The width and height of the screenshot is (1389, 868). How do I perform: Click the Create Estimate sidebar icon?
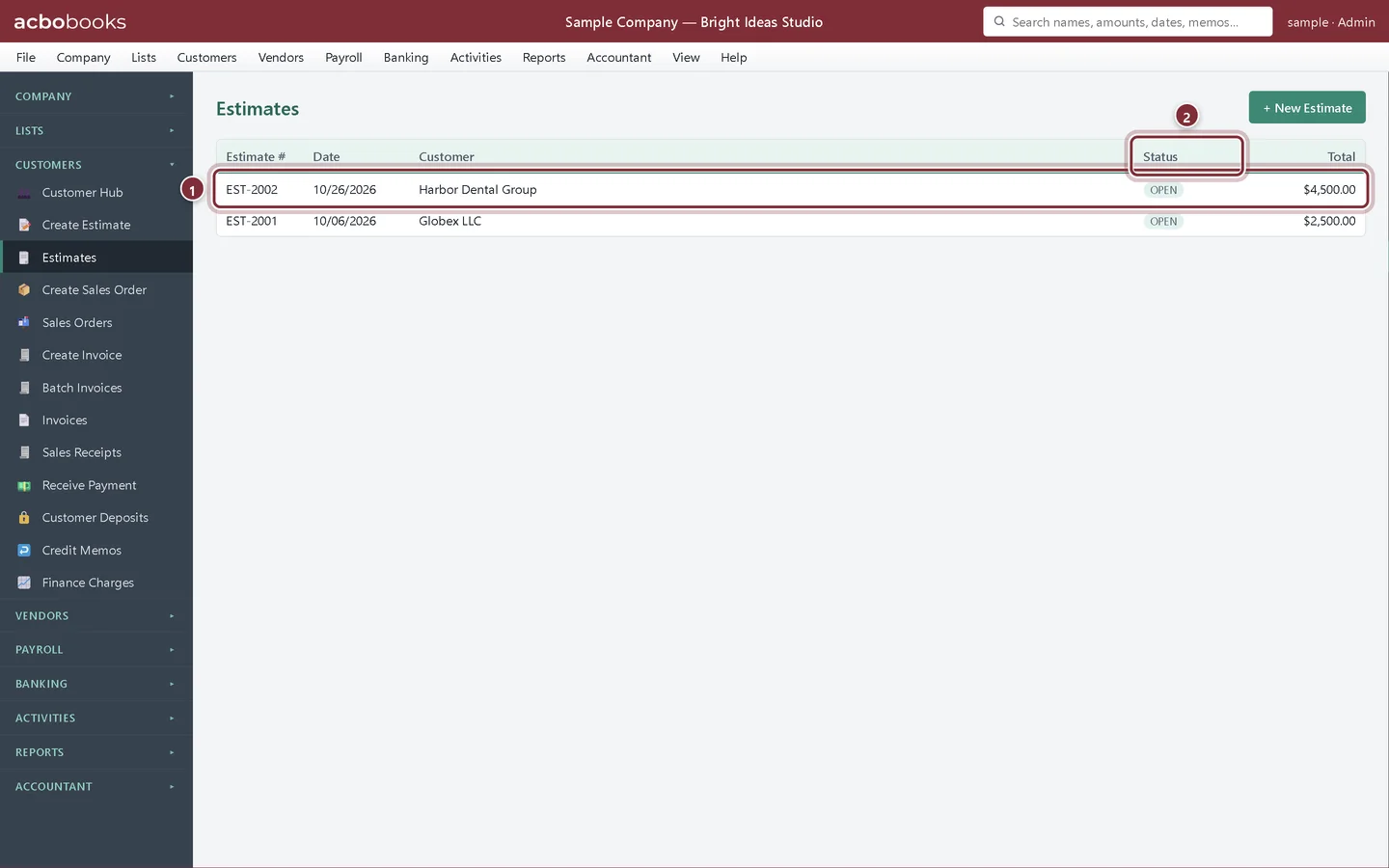coord(24,225)
